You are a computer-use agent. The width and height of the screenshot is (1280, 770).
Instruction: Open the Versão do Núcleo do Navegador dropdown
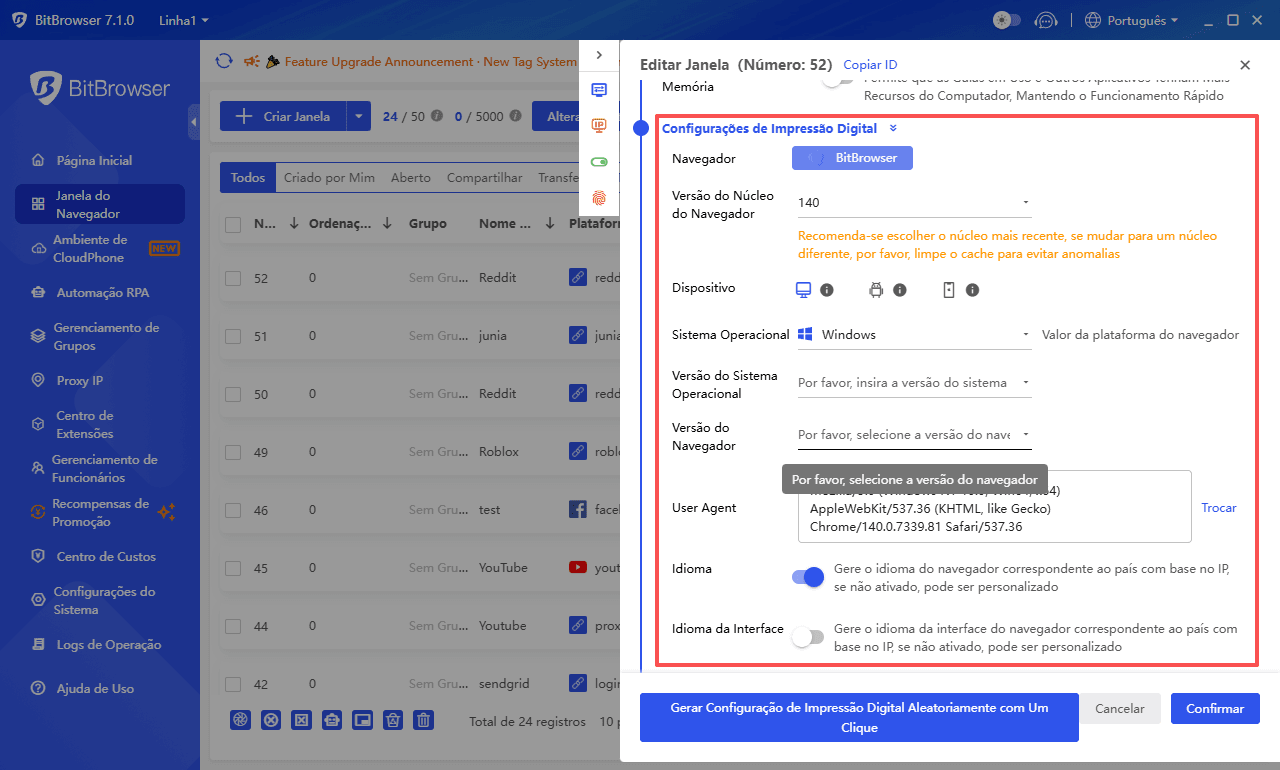(x=913, y=202)
